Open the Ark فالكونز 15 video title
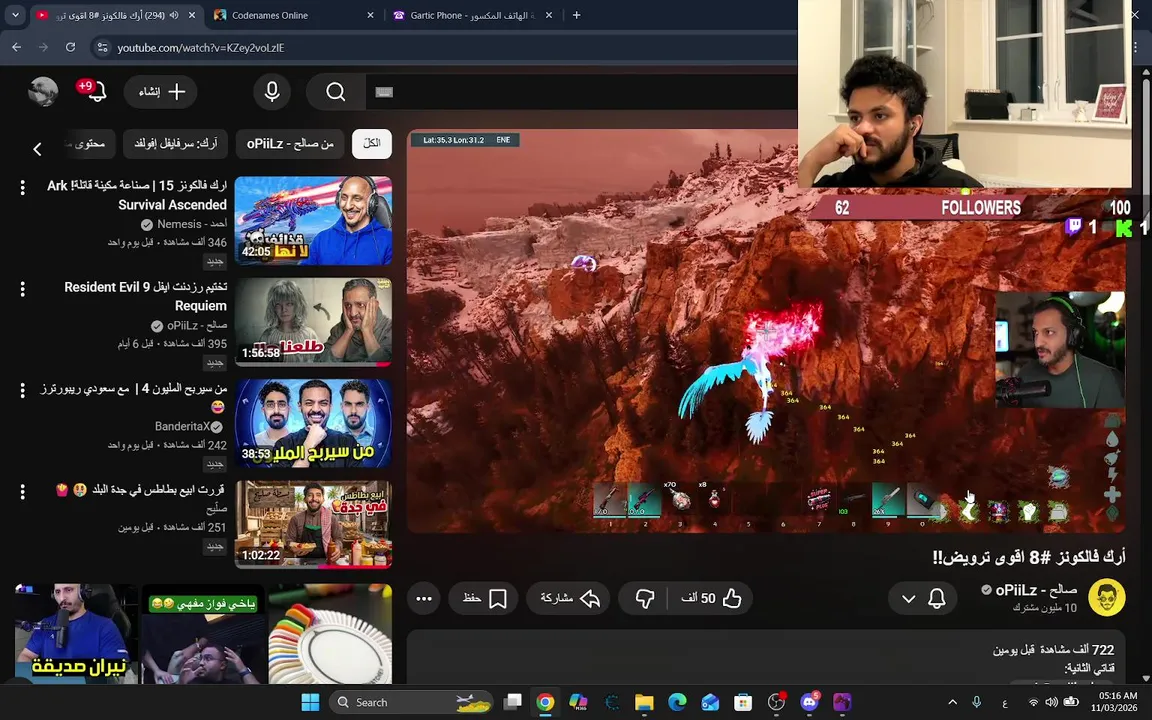The width and height of the screenshot is (1152, 720). click(x=137, y=195)
